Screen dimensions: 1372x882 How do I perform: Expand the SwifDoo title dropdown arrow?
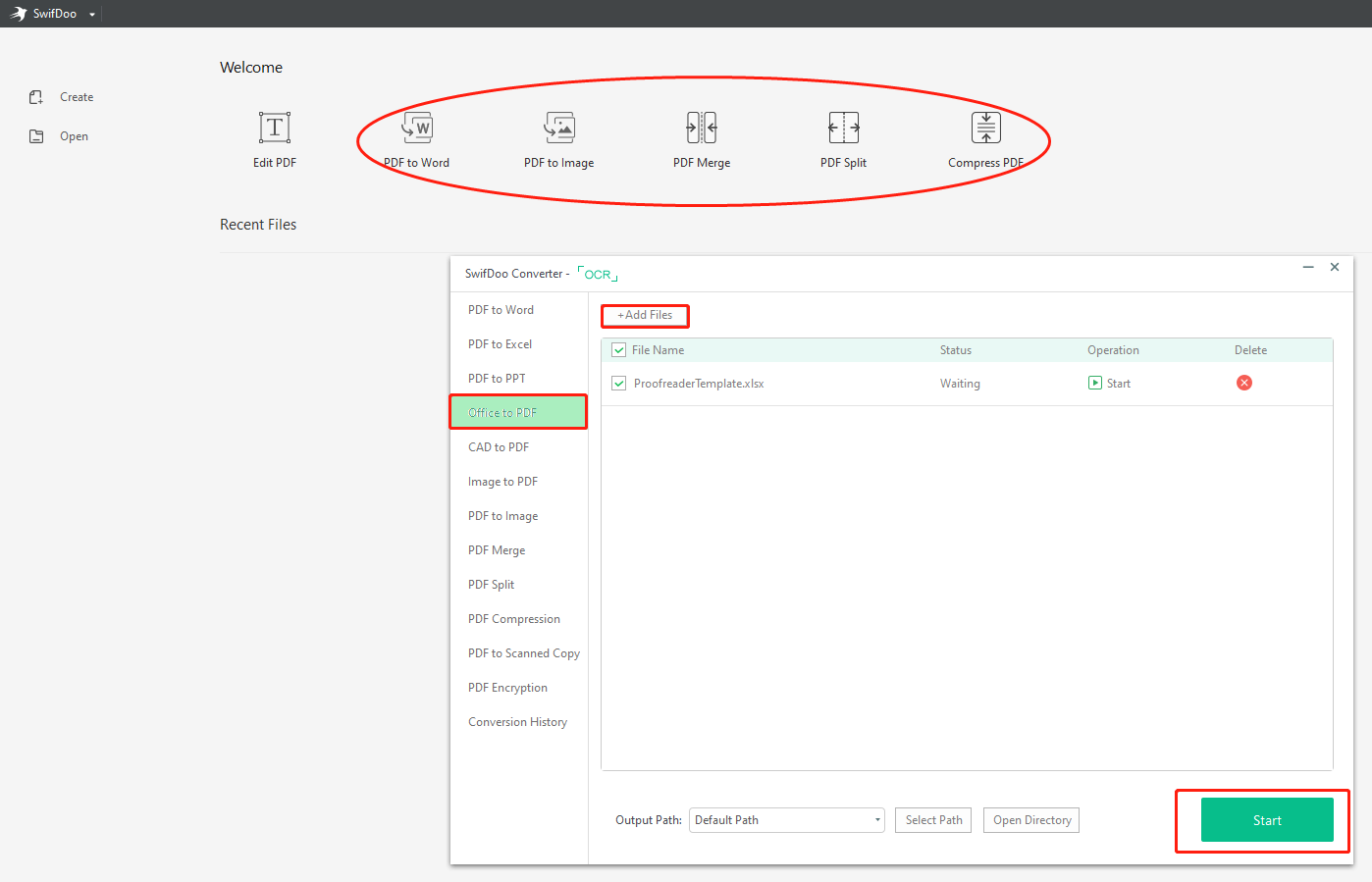tap(92, 15)
